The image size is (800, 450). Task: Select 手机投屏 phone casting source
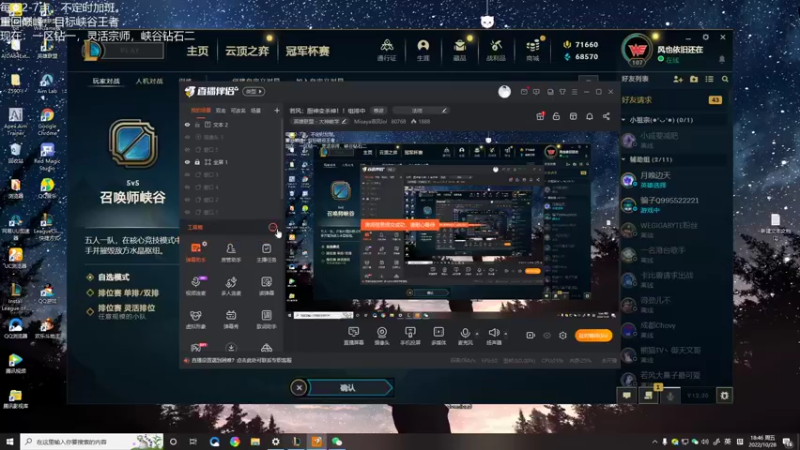point(410,336)
